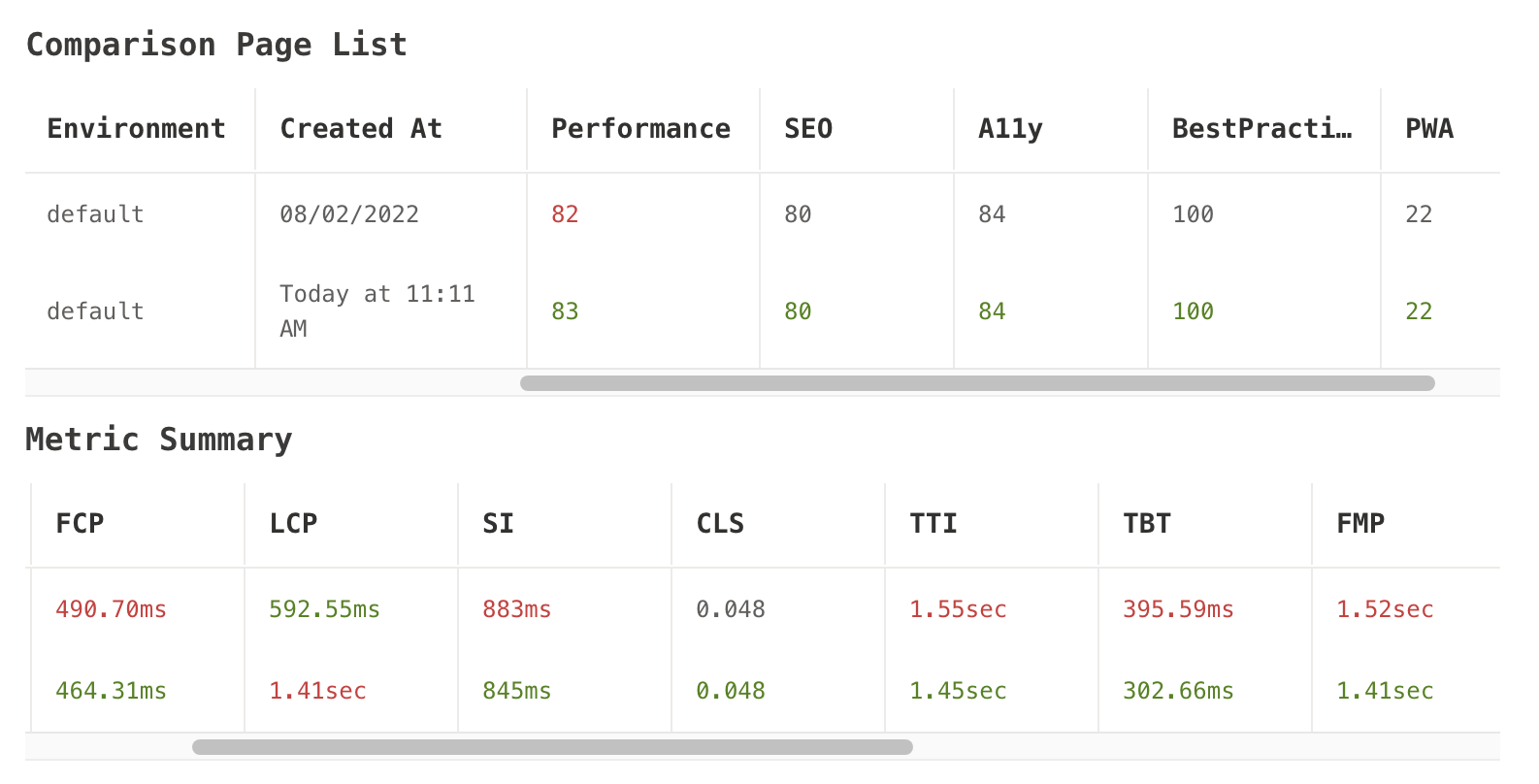Image resolution: width=1539 pixels, height=784 pixels.
Task: Click the Comparison Page List horizontal scrollbar
Action: click(977, 383)
